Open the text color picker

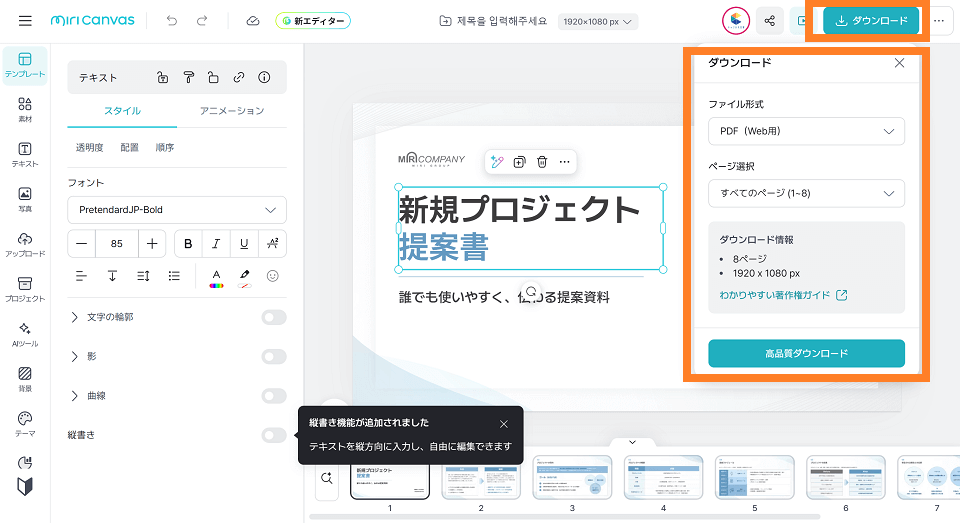click(x=215, y=276)
